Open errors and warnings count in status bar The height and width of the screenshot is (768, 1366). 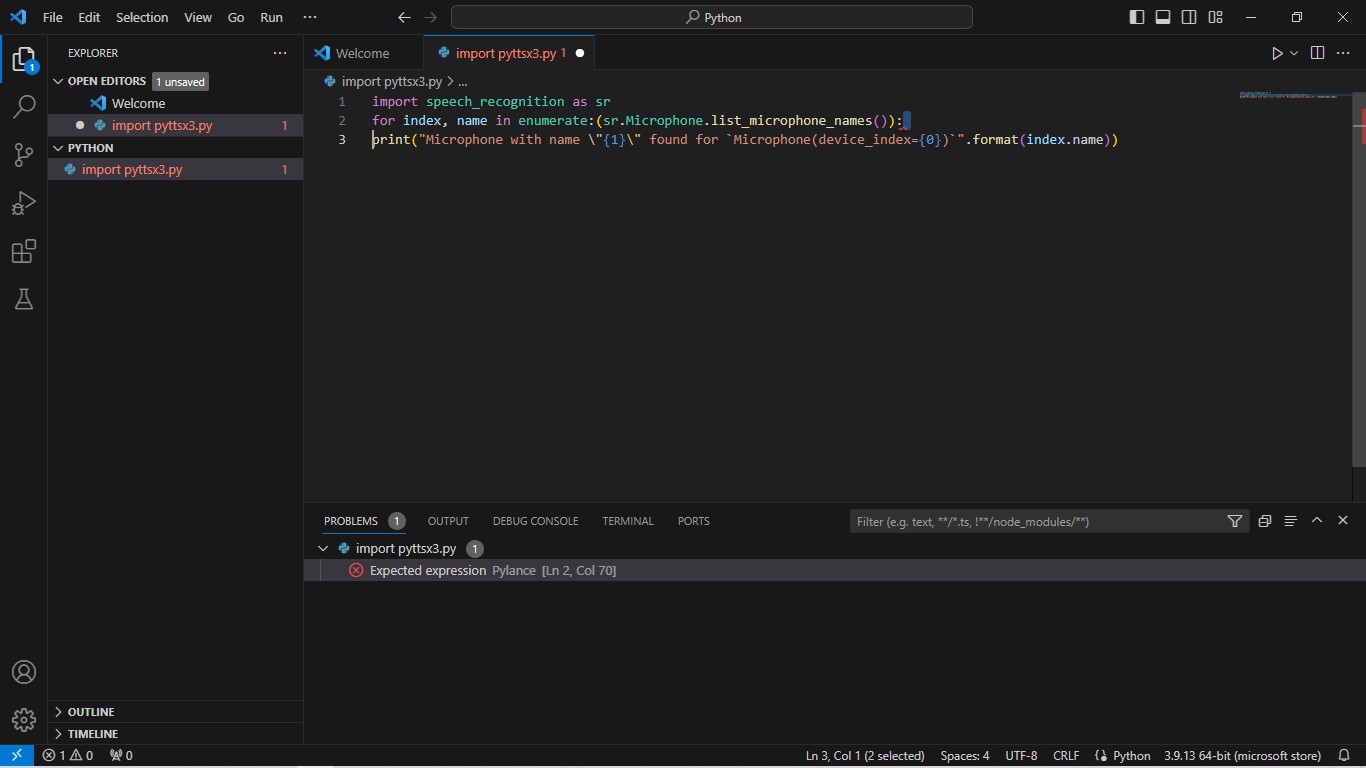point(68,756)
